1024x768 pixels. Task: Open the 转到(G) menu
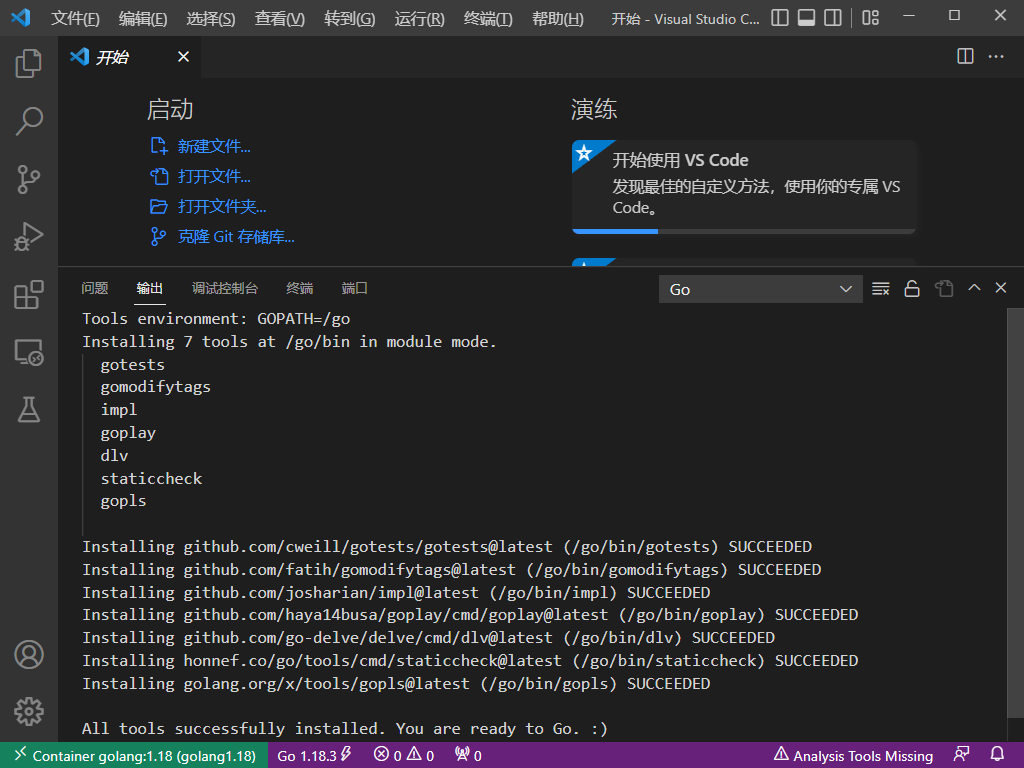coord(349,18)
